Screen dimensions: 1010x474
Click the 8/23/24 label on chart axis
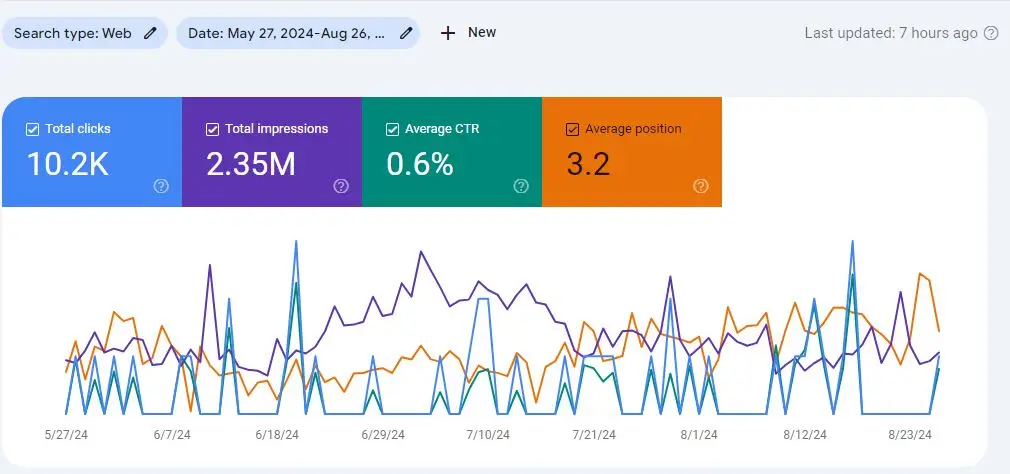tap(911, 435)
